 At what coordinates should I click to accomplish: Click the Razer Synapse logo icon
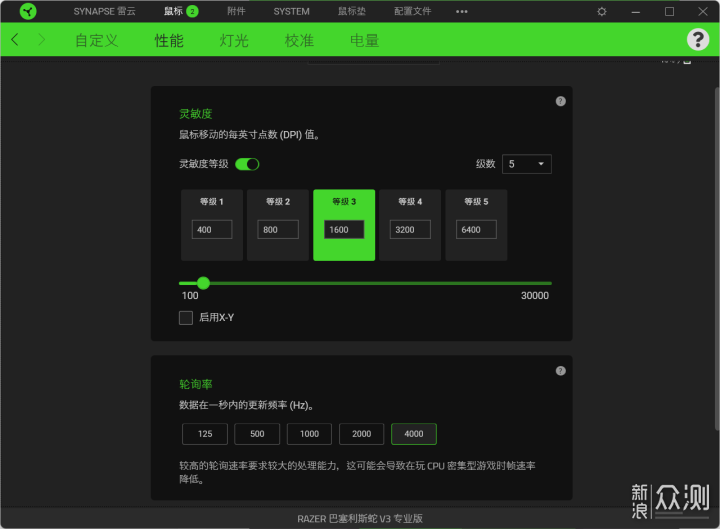(28, 11)
